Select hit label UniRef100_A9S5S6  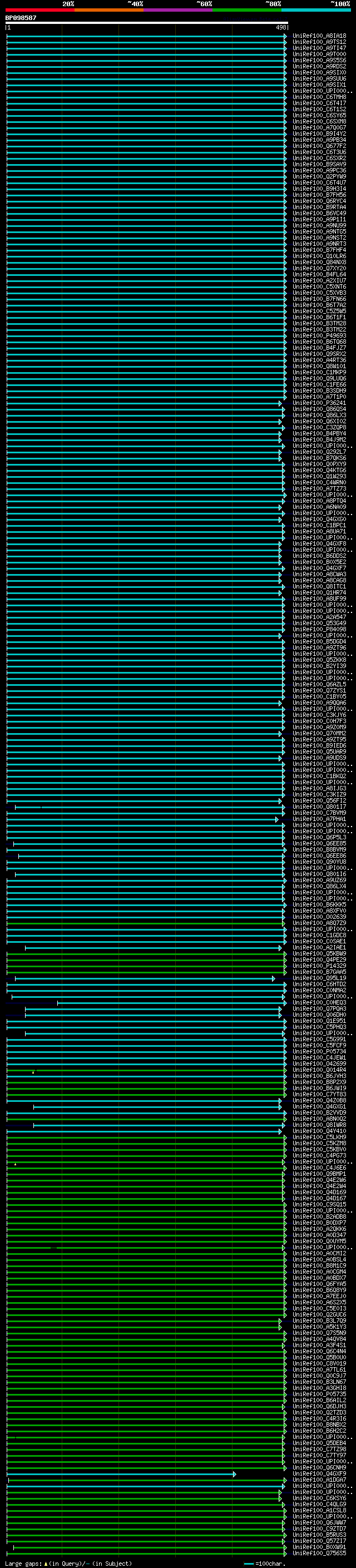click(319, 60)
